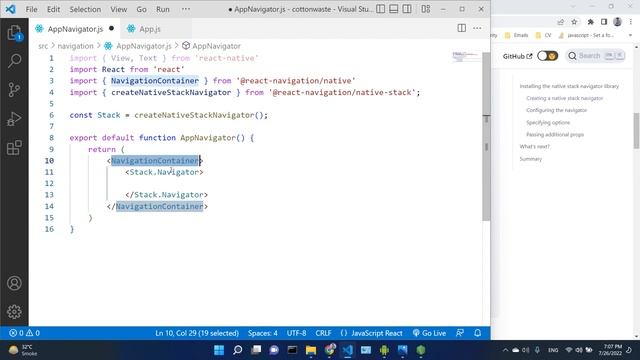The width and height of the screenshot is (640, 360).
Task: Open the notifications bell in status bar
Action: click(x=478, y=333)
